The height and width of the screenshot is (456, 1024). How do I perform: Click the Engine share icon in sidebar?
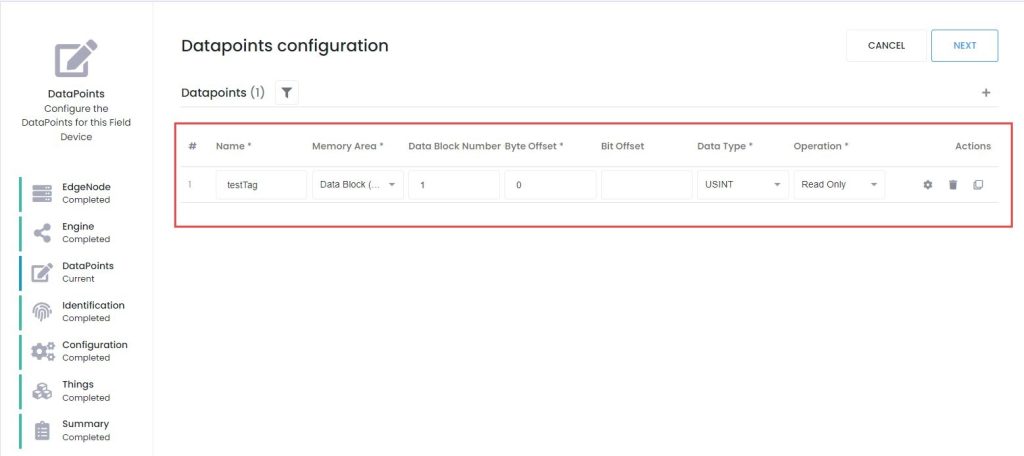pyautogui.click(x=42, y=233)
